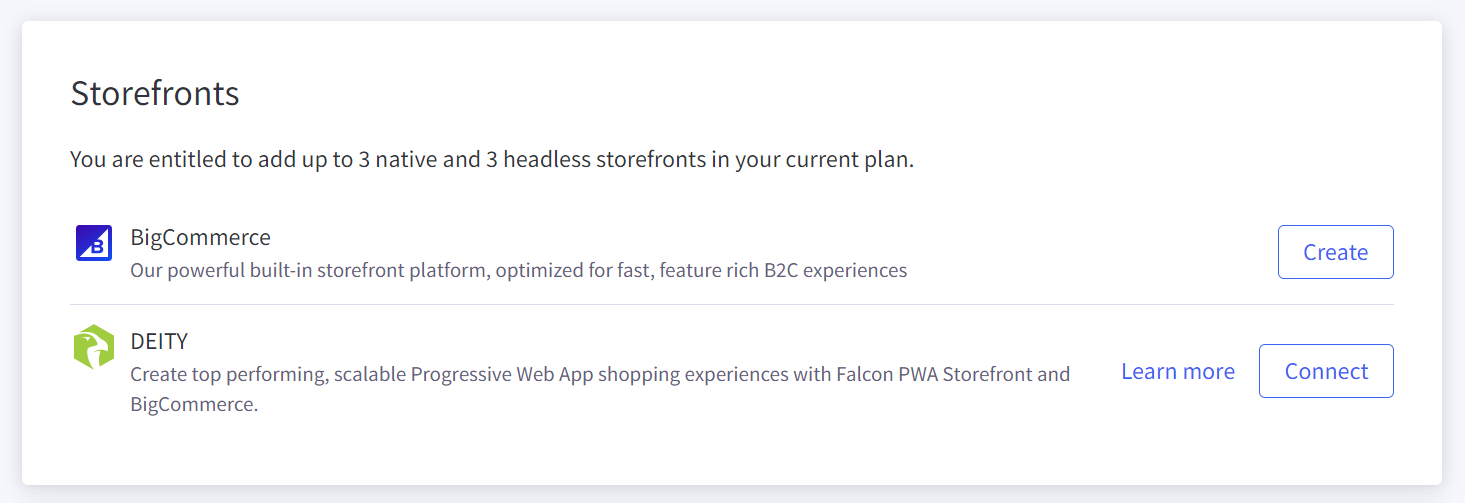The height and width of the screenshot is (503, 1465).
Task: Click the Storefronts section heading
Action: 155,93
